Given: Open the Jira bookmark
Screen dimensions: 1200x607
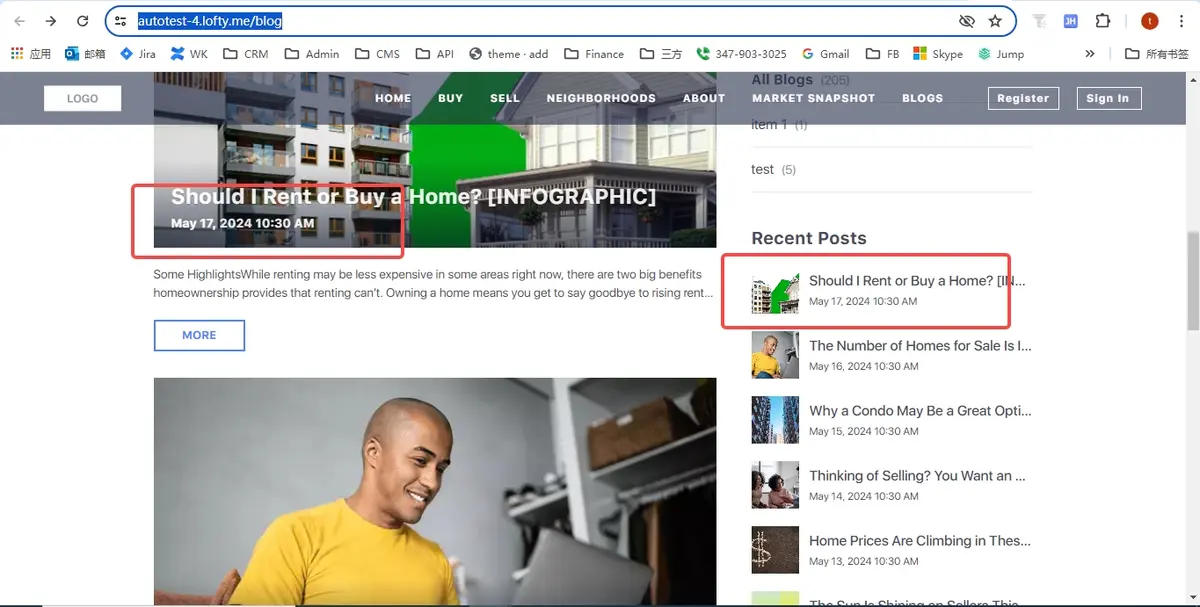Looking at the screenshot, I should tap(137, 54).
